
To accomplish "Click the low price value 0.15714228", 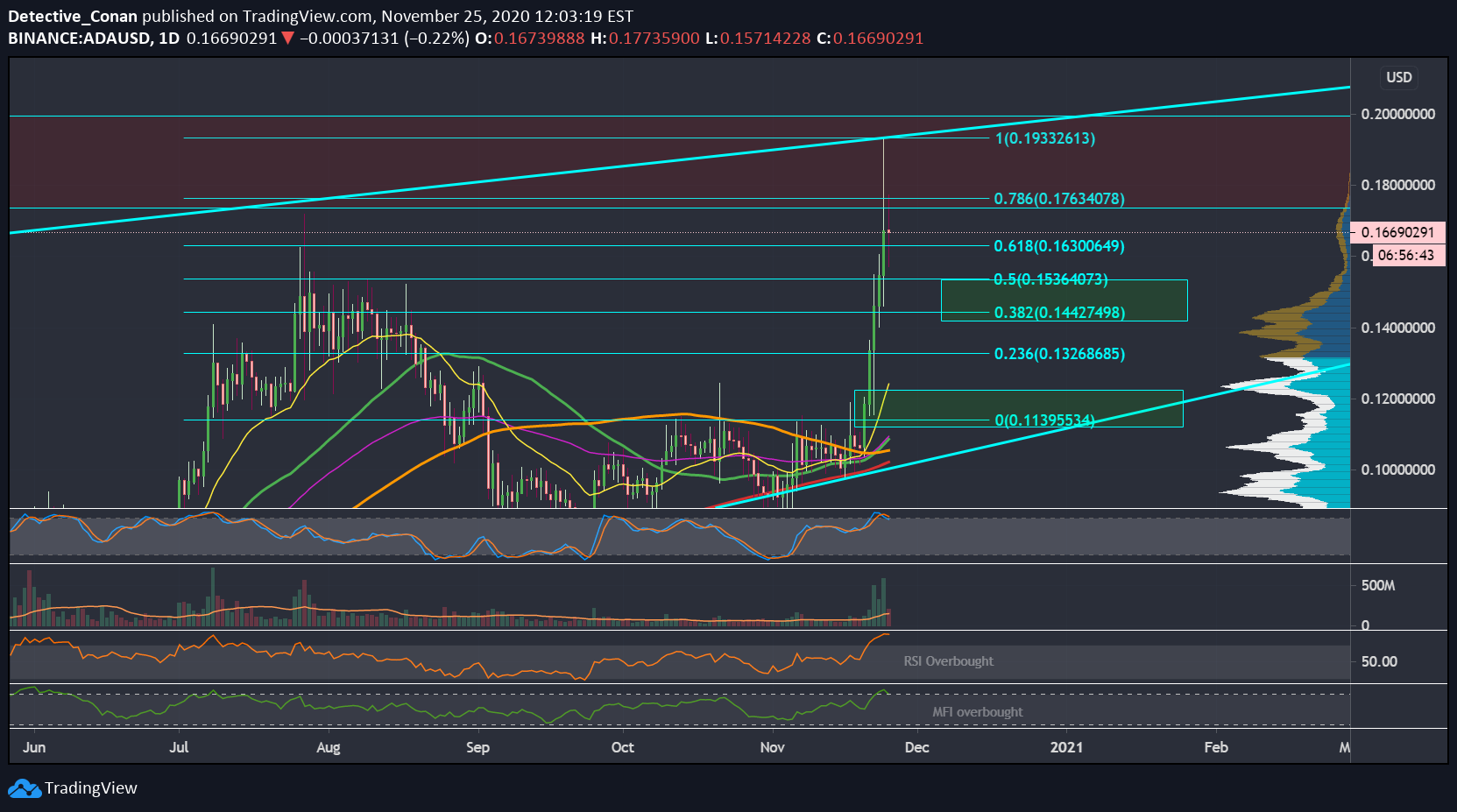I will point(765,39).
